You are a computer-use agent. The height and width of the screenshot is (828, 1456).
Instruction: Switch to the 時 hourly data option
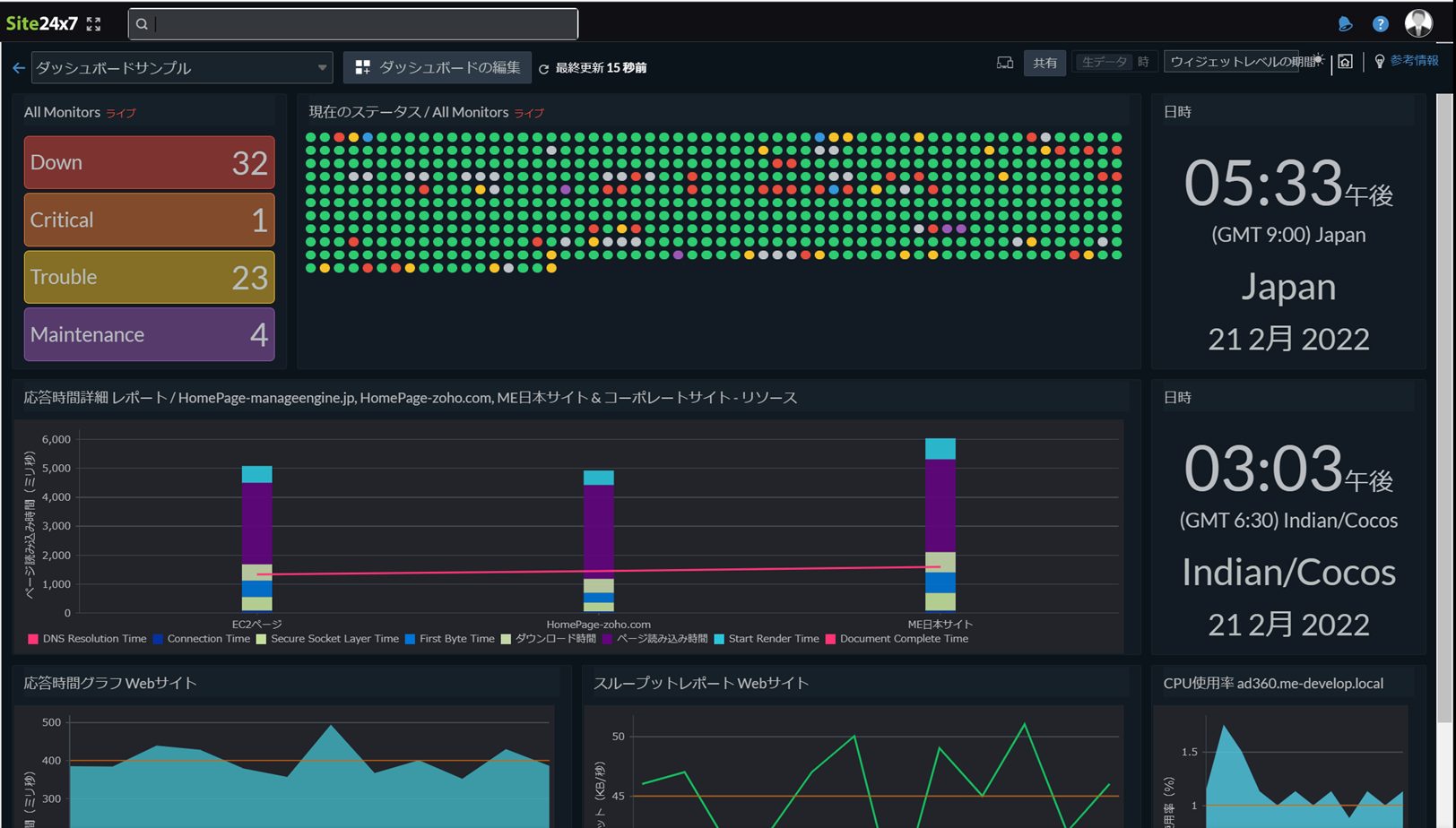click(1143, 63)
